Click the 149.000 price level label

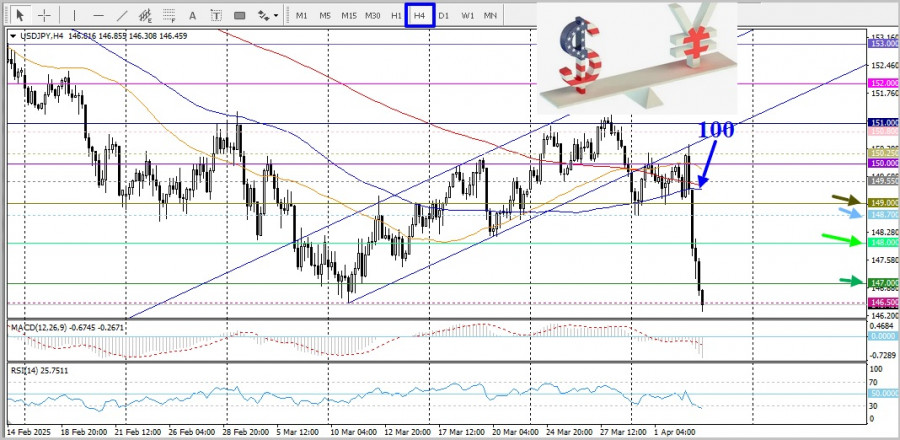[x=884, y=203]
